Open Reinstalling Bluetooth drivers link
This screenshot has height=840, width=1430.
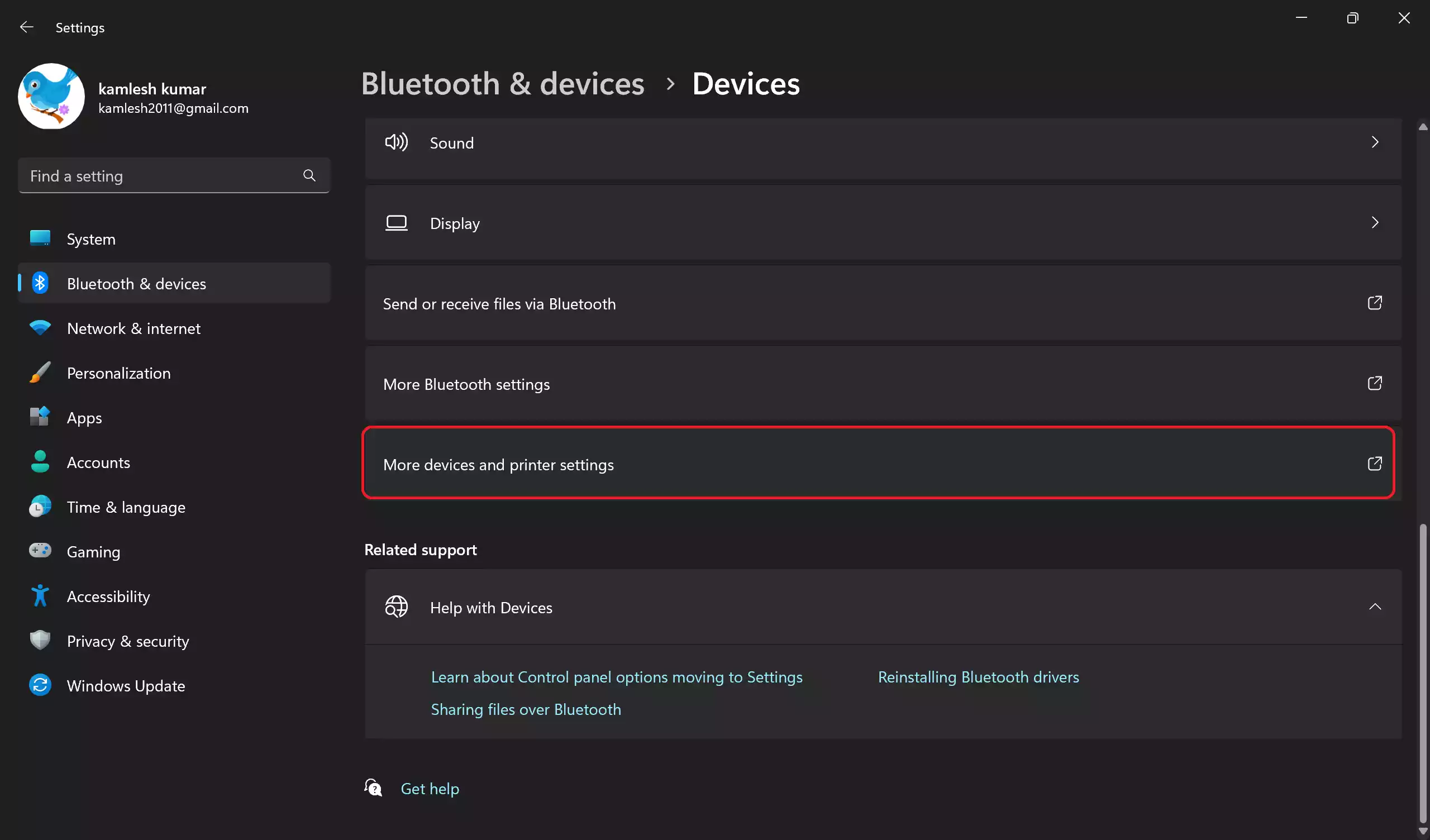point(978,677)
